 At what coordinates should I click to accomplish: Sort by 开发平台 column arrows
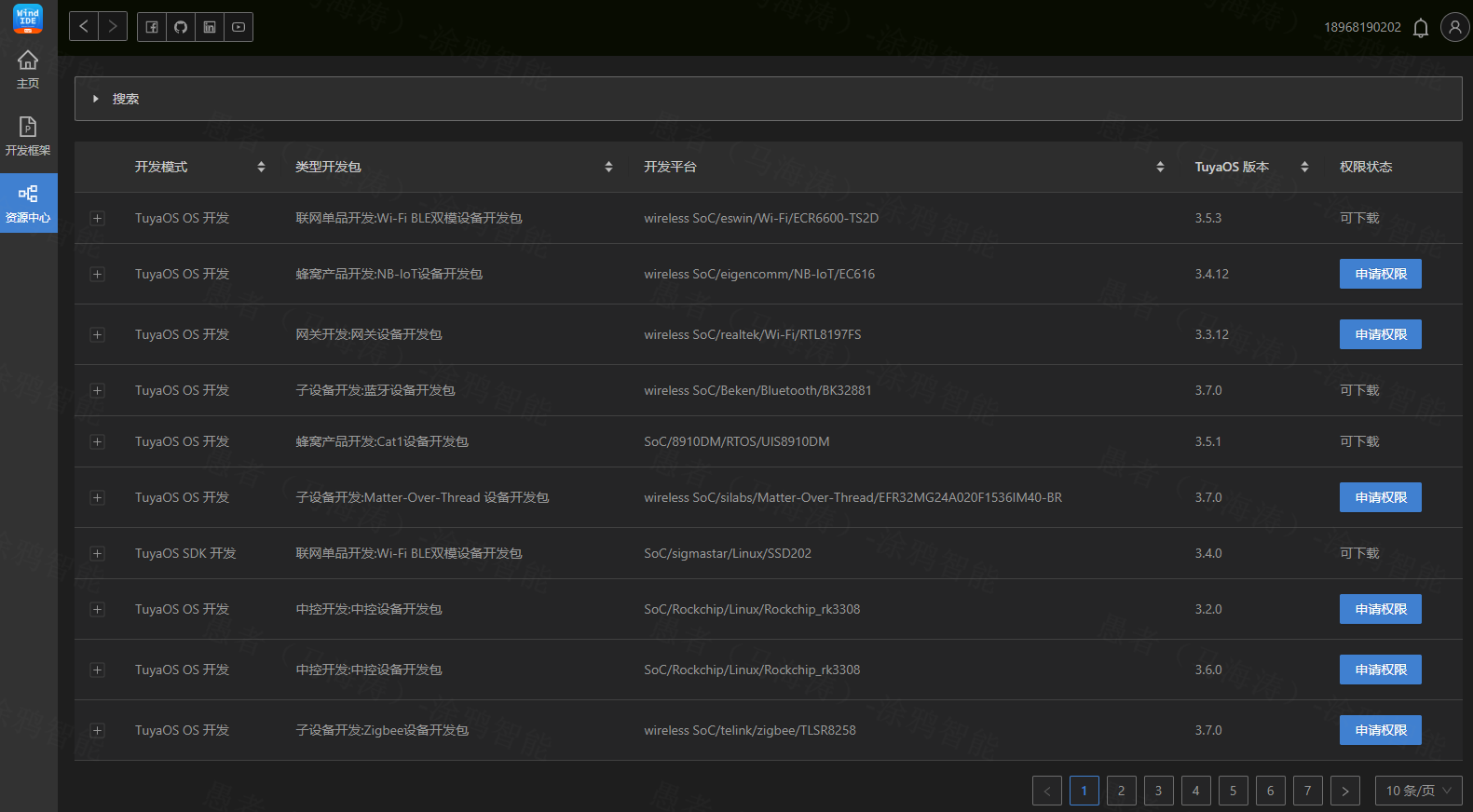pyautogui.click(x=1160, y=167)
